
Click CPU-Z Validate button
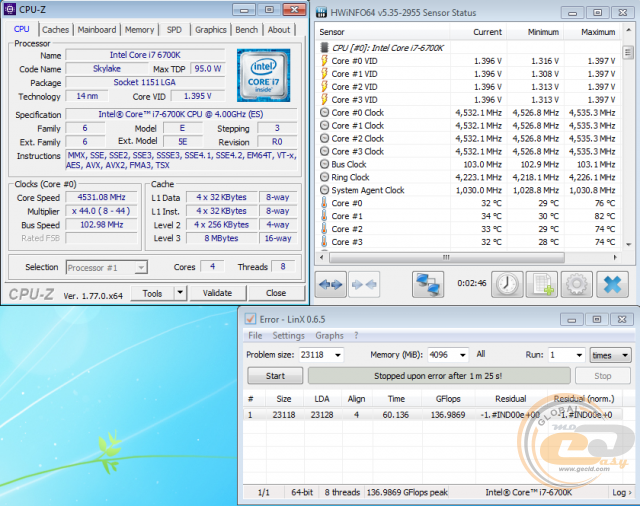point(217,293)
